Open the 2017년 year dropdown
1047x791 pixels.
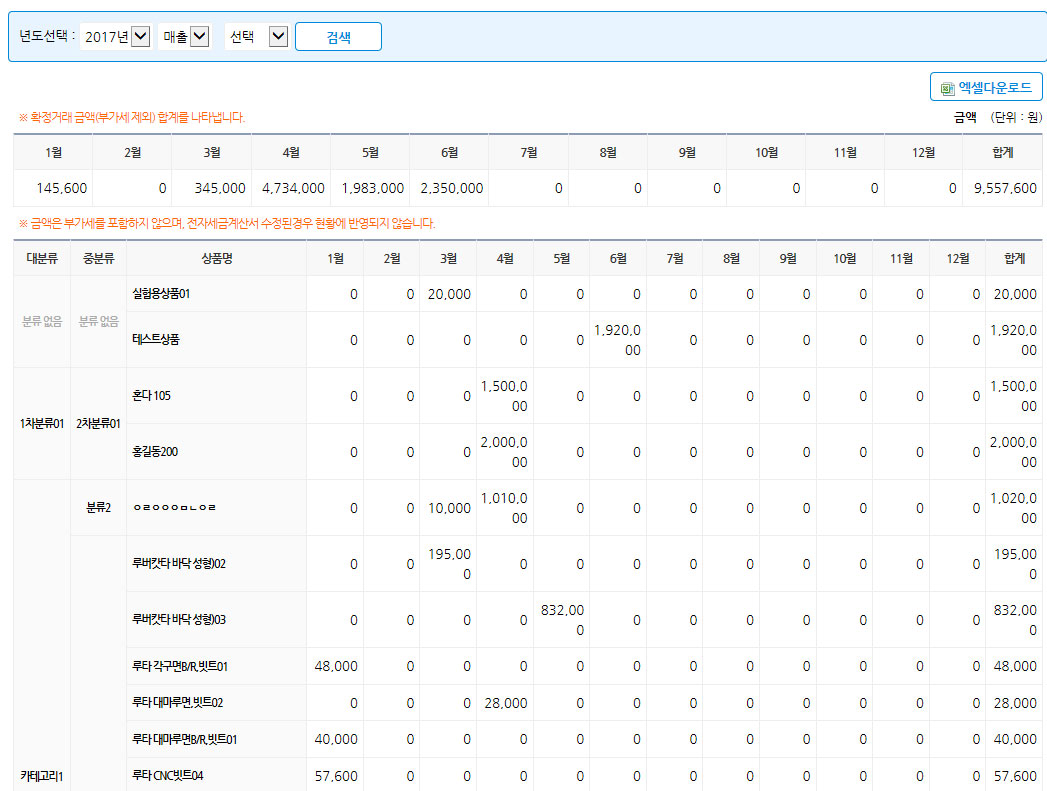(116, 36)
